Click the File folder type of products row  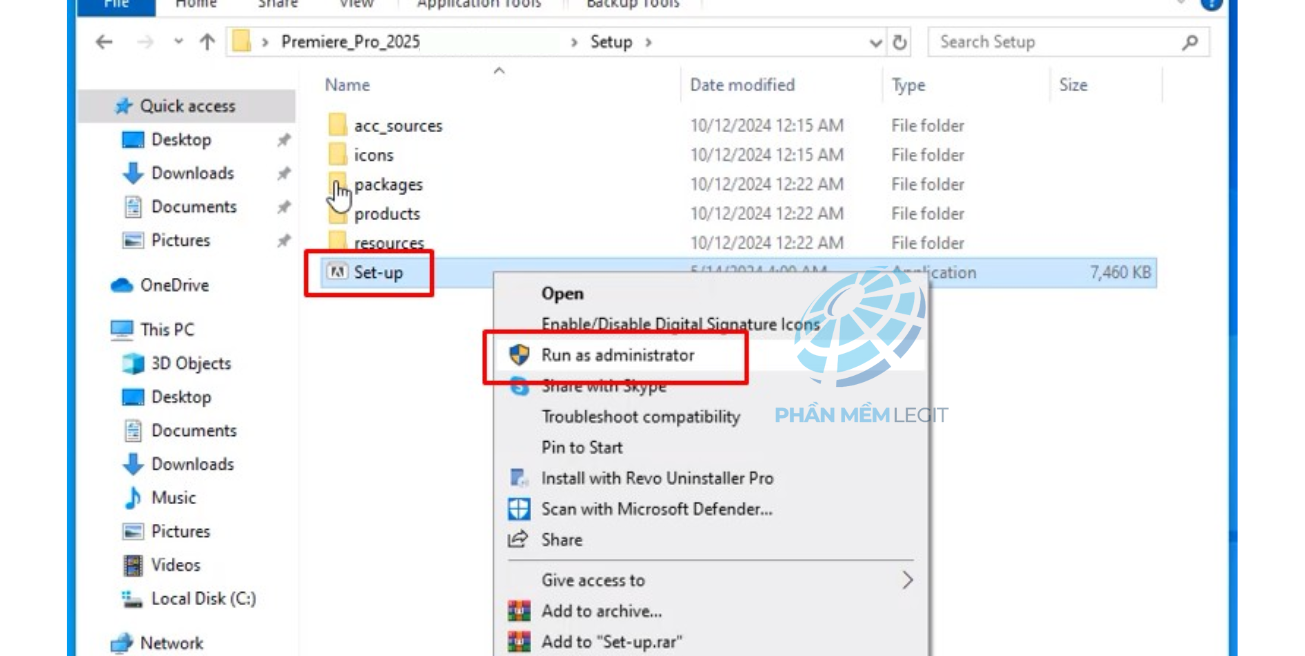(x=928, y=213)
